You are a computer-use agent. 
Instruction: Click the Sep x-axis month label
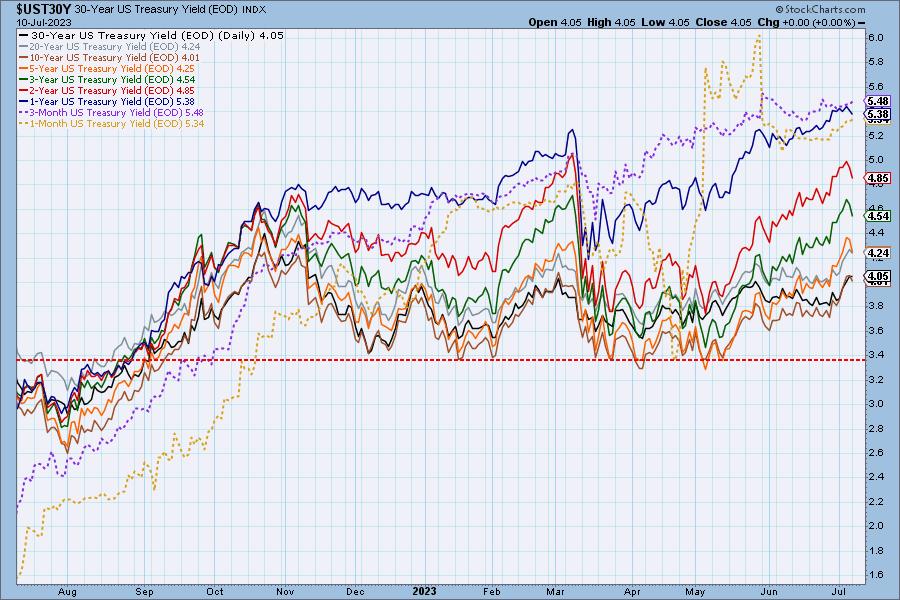coord(144,592)
